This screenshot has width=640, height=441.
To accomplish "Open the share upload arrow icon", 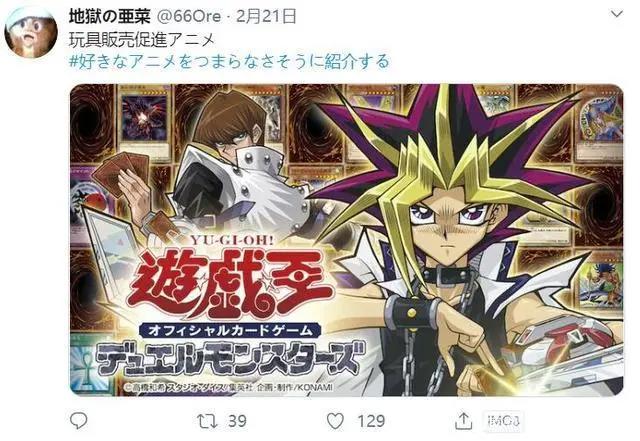I will tap(463, 421).
